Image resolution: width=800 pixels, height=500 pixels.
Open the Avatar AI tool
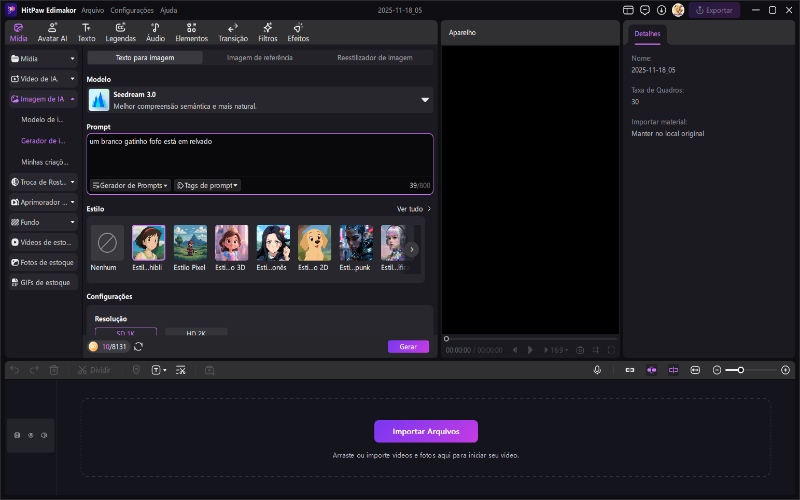point(52,32)
